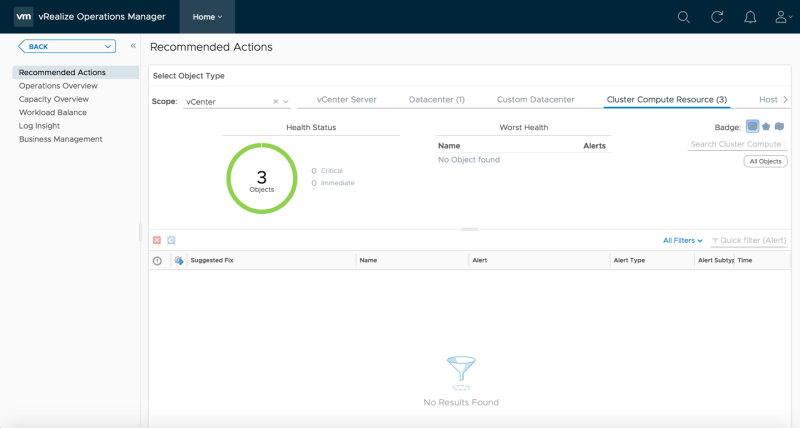Switch to the Datacenter (1) tab
Image resolution: width=800 pixels, height=428 pixels.
click(437, 100)
